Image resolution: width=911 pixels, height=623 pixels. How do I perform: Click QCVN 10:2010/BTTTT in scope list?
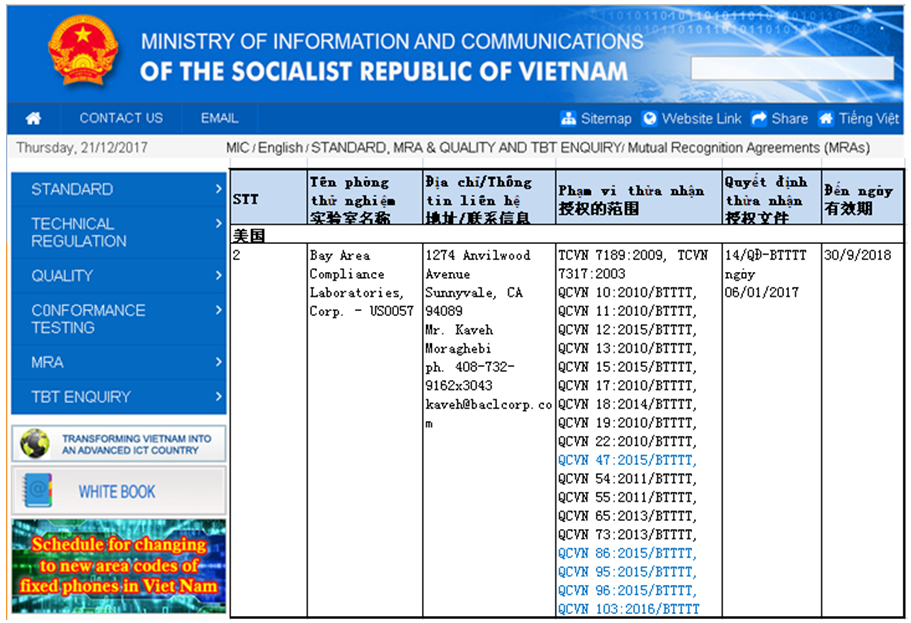(x=627, y=292)
